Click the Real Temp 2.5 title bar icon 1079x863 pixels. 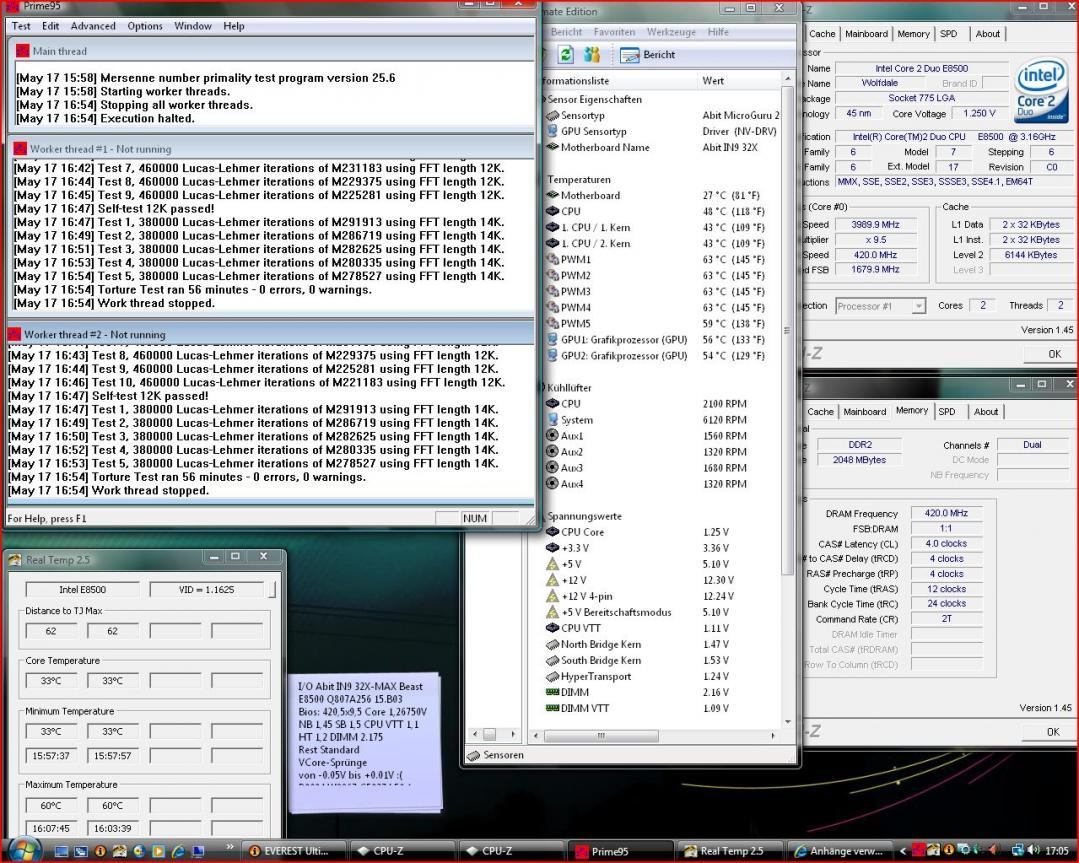coord(14,560)
